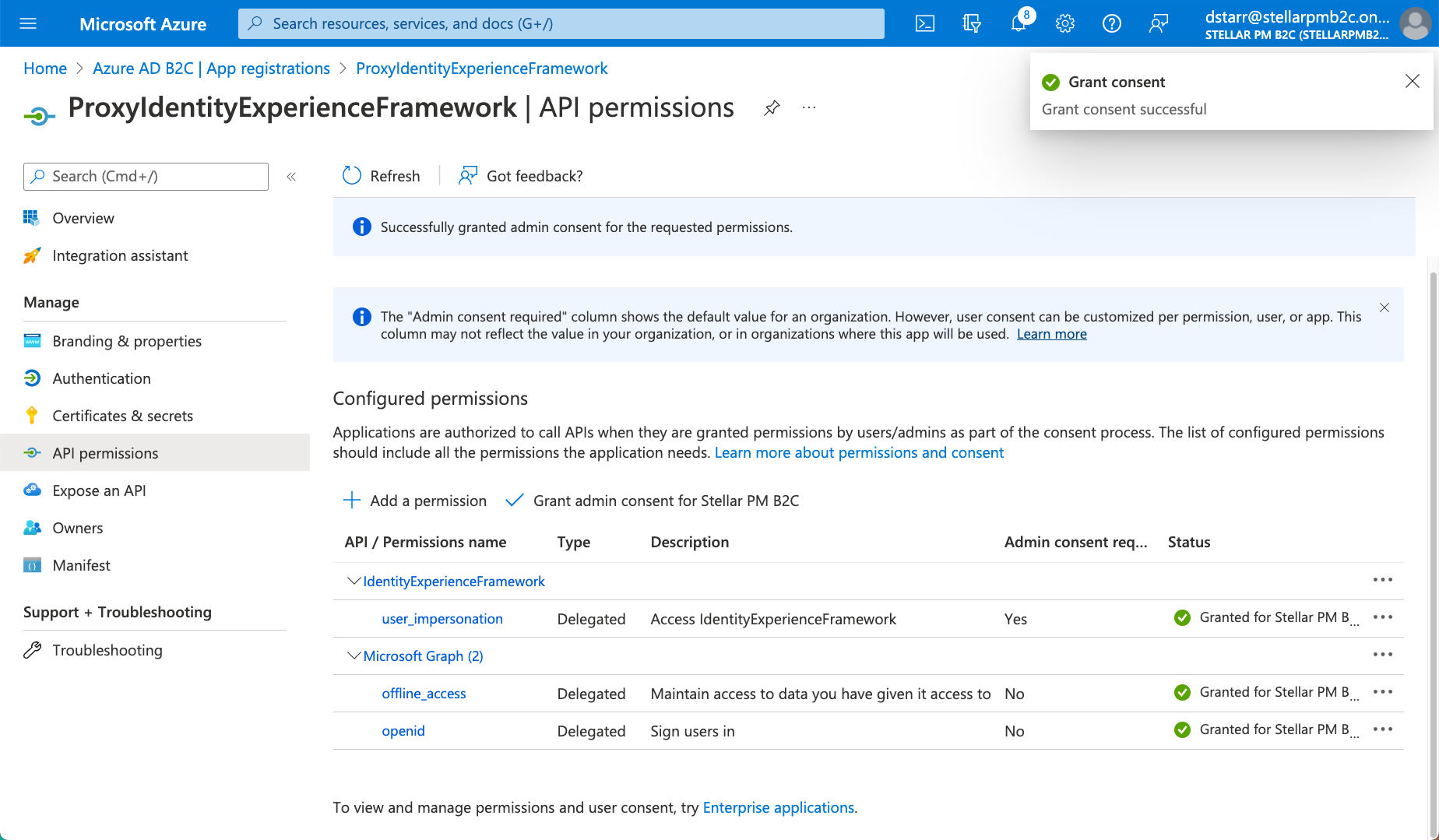The image size is (1439, 840).
Task: Click the Help question mark icon
Action: pos(1111,23)
